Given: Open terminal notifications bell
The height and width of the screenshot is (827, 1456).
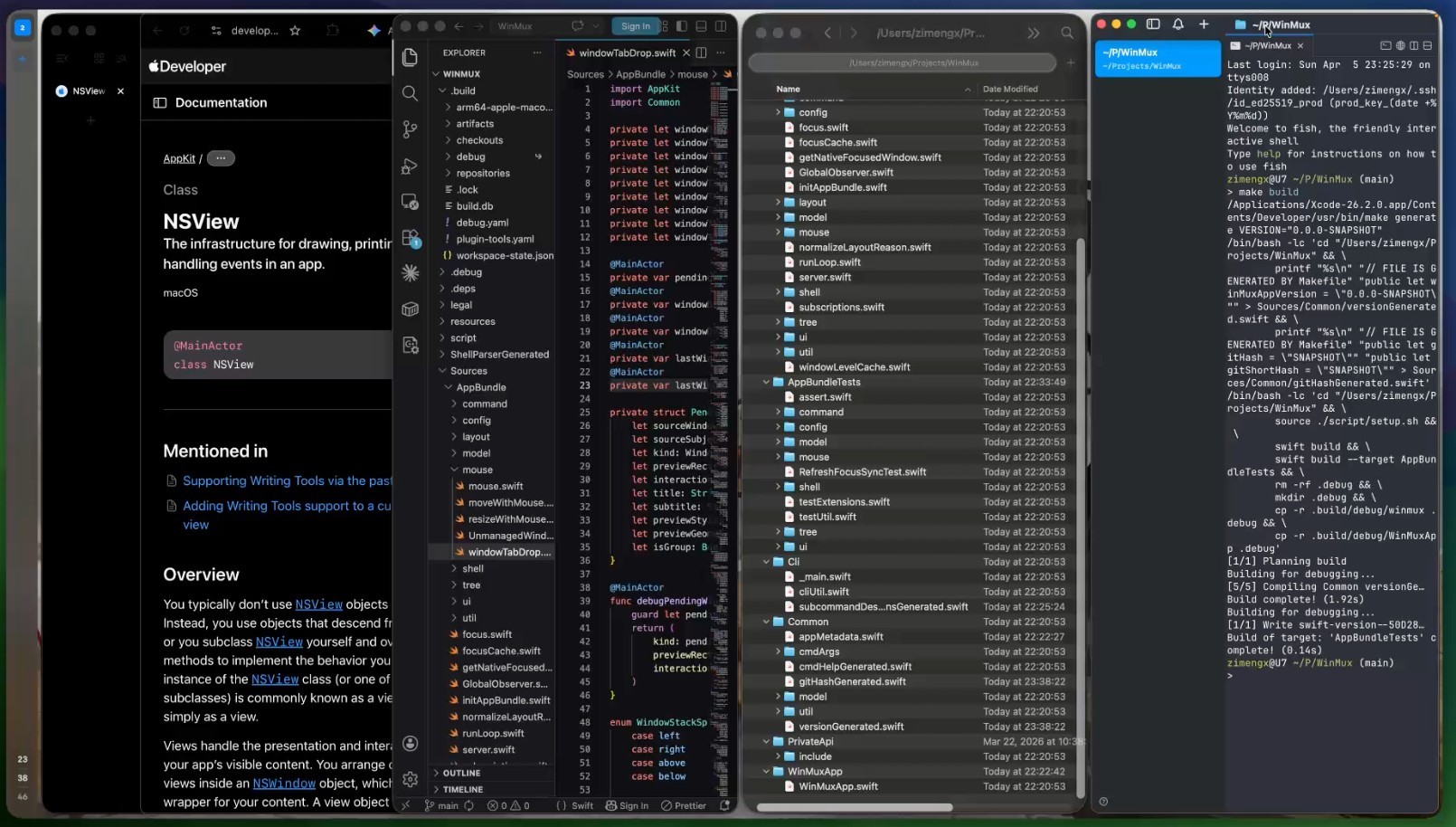Looking at the screenshot, I should (1177, 24).
